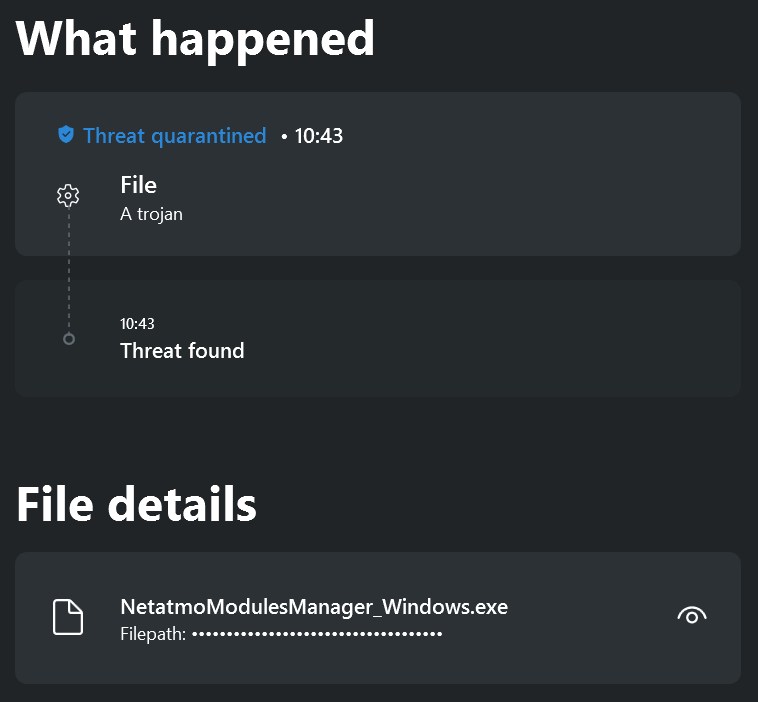Image resolution: width=758 pixels, height=702 pixels.
Task: Click the "File details" heading
Action: tap(137, 504)
